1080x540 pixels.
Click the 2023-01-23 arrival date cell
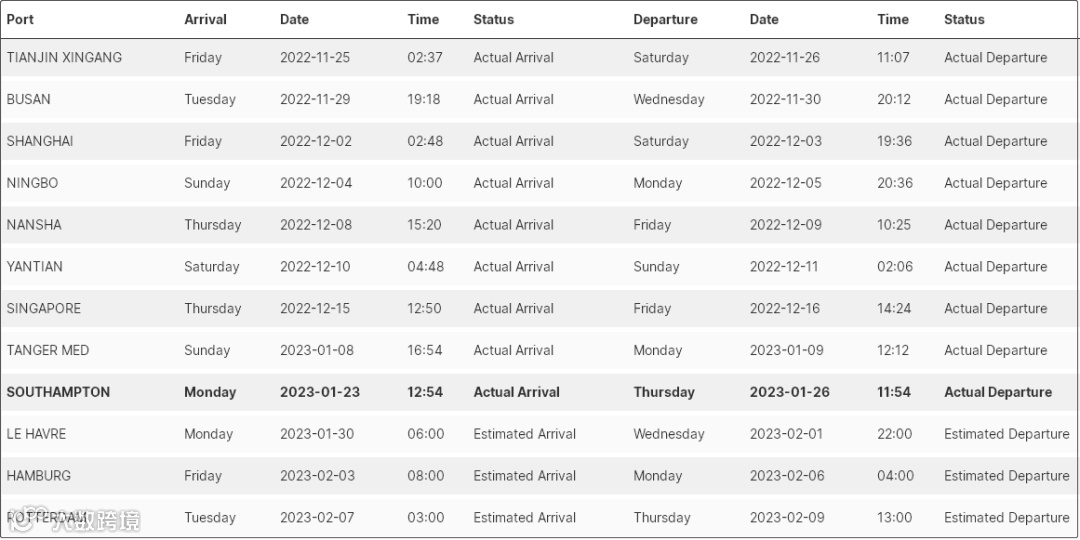[x=320, y=393]
